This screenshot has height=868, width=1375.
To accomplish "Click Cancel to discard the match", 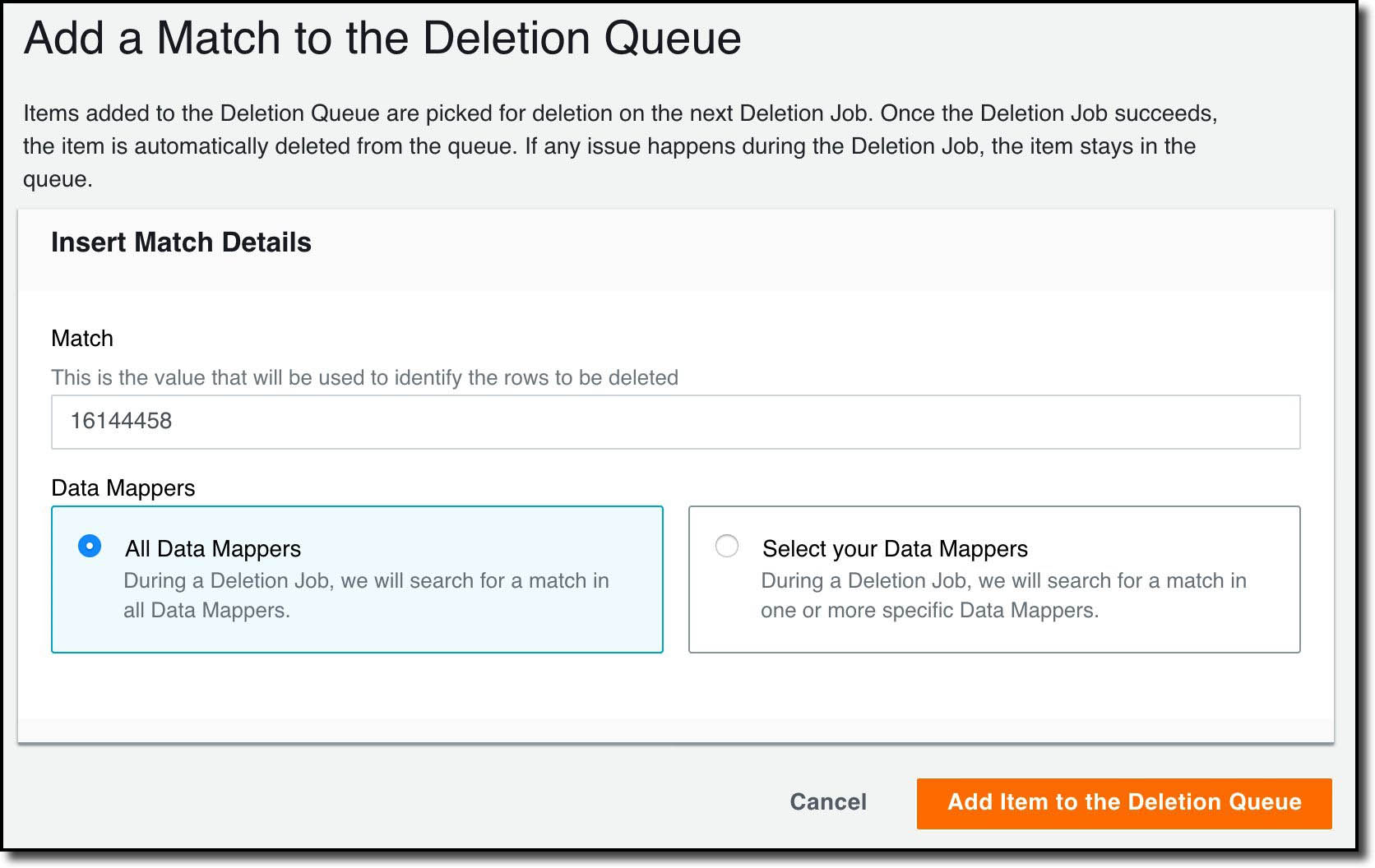I will click(828, 802).
